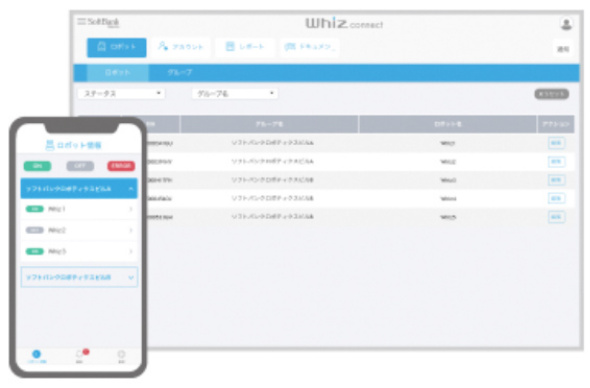Switch to the グループ sub-tab

click(x=179, y=73)
